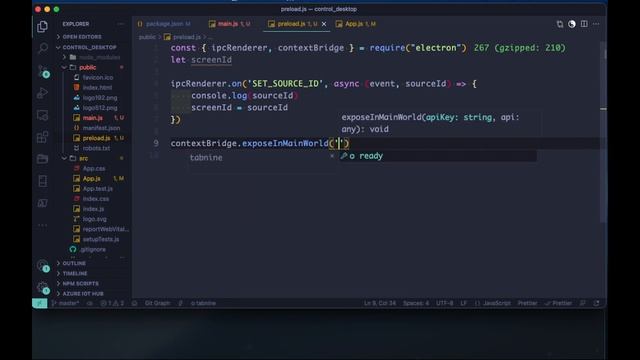Close the preload.js tab

pyautogui.click(x=324, y=24)
